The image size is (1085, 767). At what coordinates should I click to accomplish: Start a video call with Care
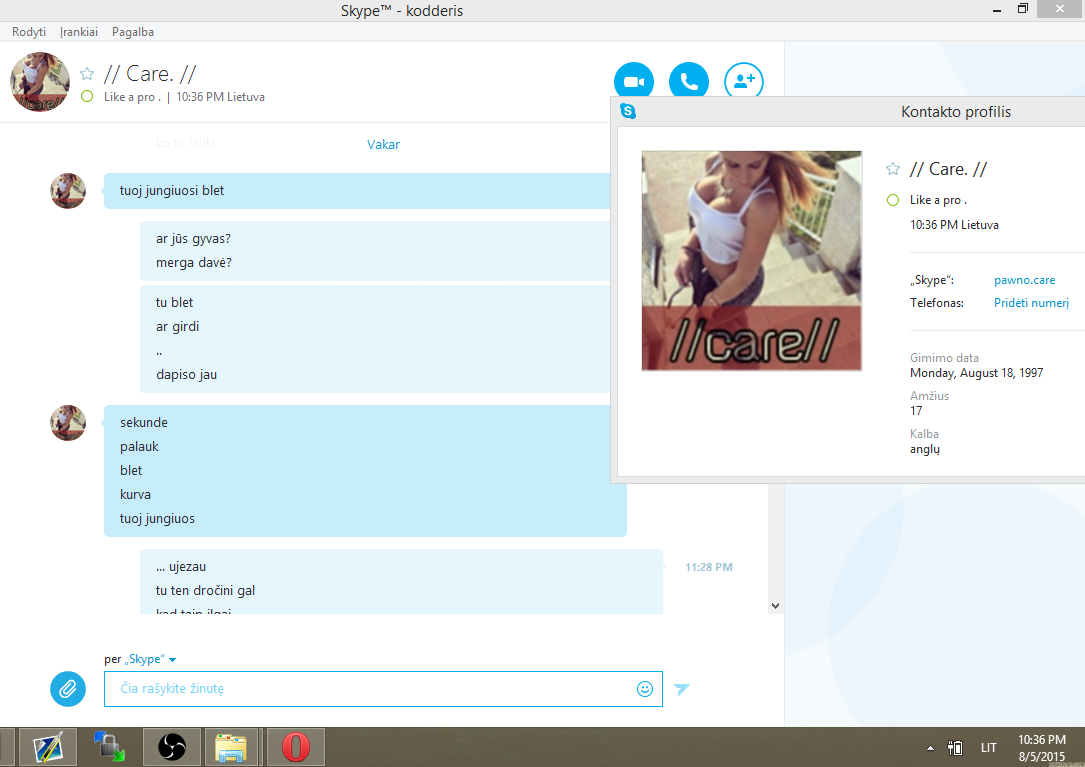coord(634,81)
